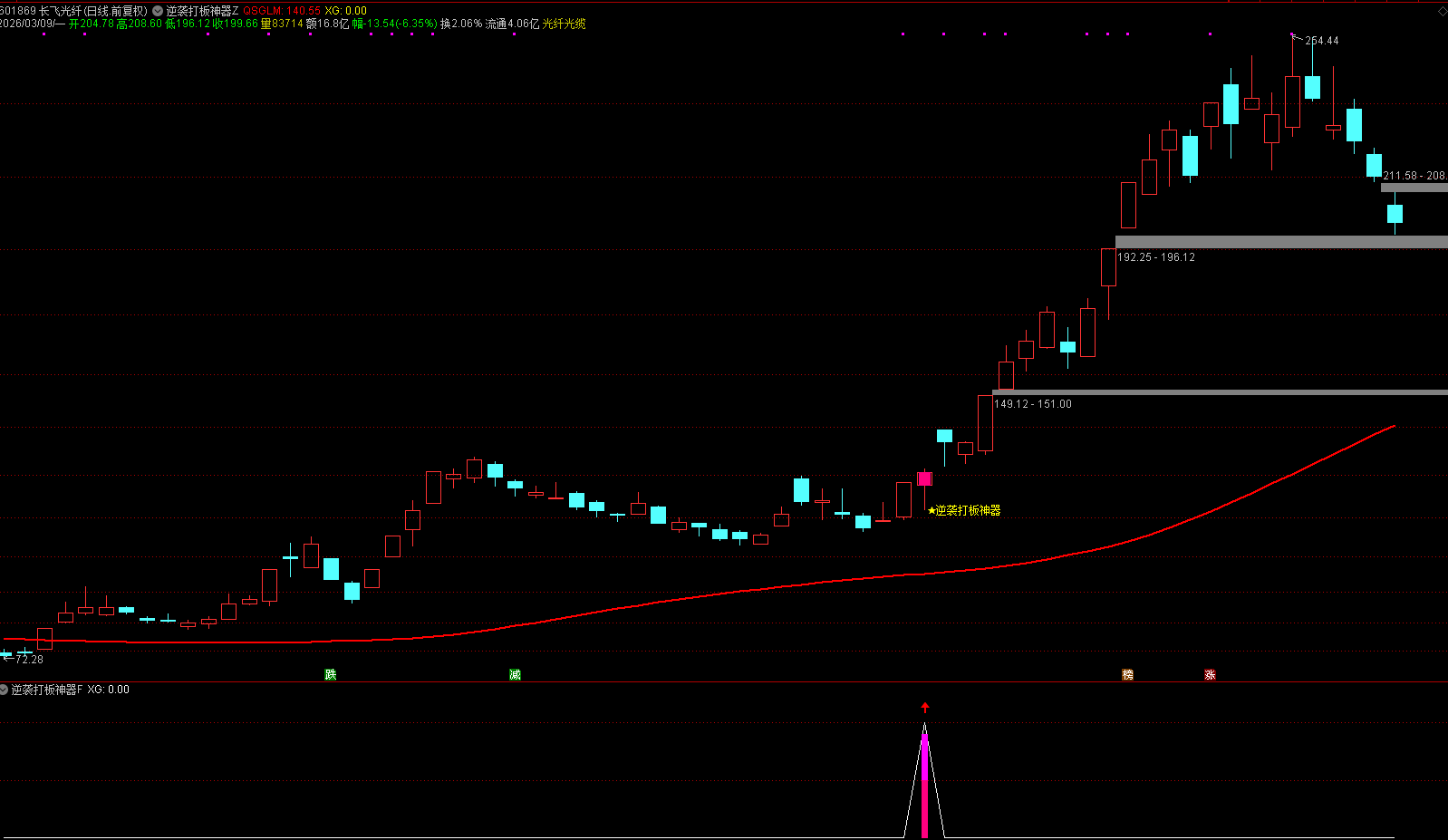Viewport: 1448px width, 840px height.
Task: Click the 211.58 gap label
Action: click(x=1414, y=176)
